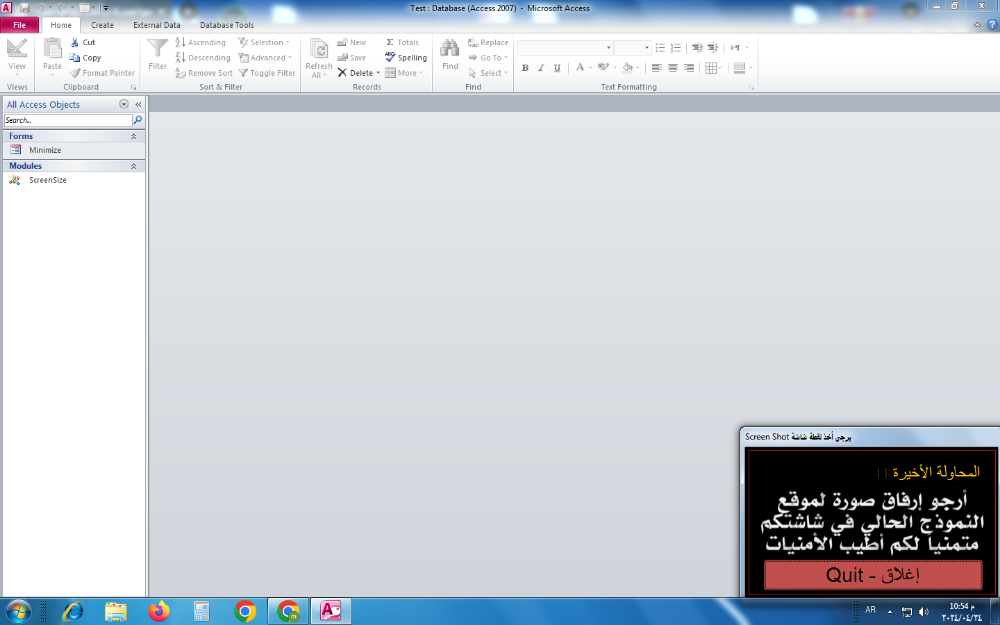Select the ScreenSize module
The width and height of the screenshot is (1000, 625).
(48, 180)
